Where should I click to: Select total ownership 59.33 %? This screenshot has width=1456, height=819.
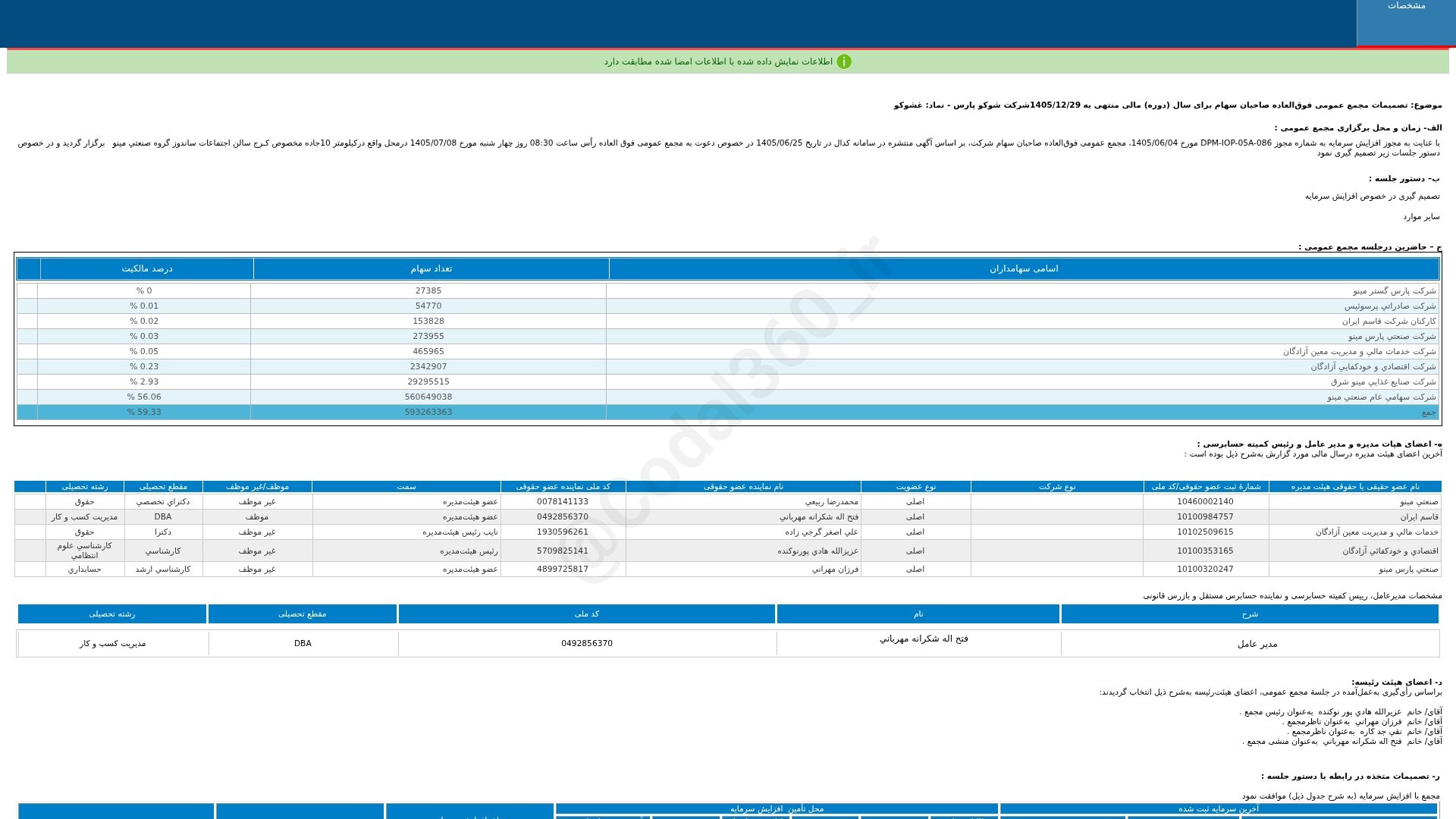(144, 412)
